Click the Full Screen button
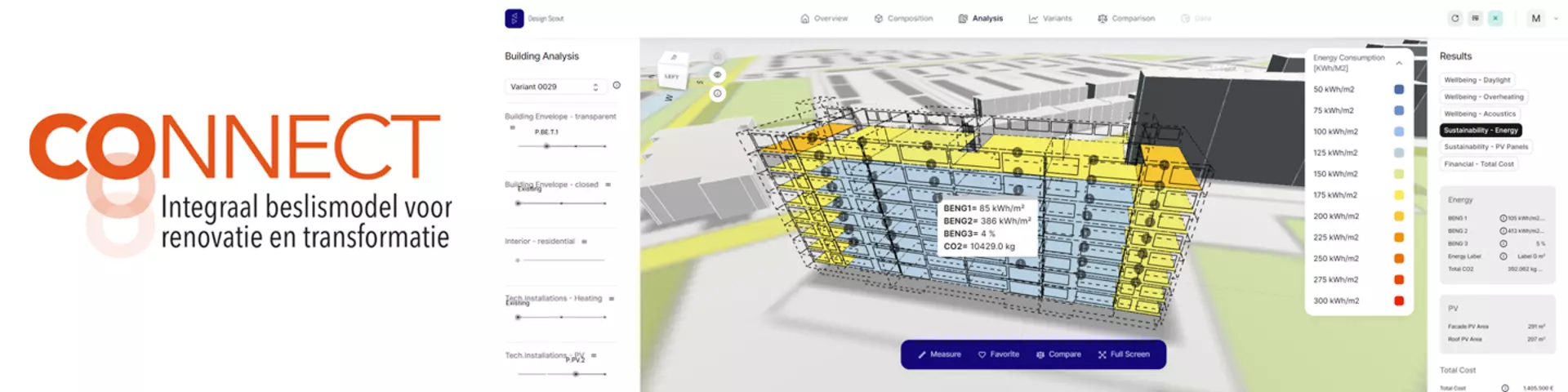 (x=1124, y=354)
